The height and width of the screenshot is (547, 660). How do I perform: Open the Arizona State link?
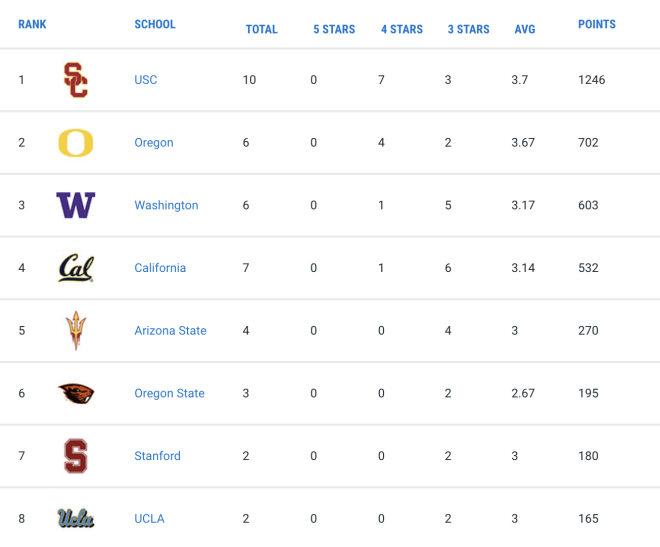[x=170, y=331]
